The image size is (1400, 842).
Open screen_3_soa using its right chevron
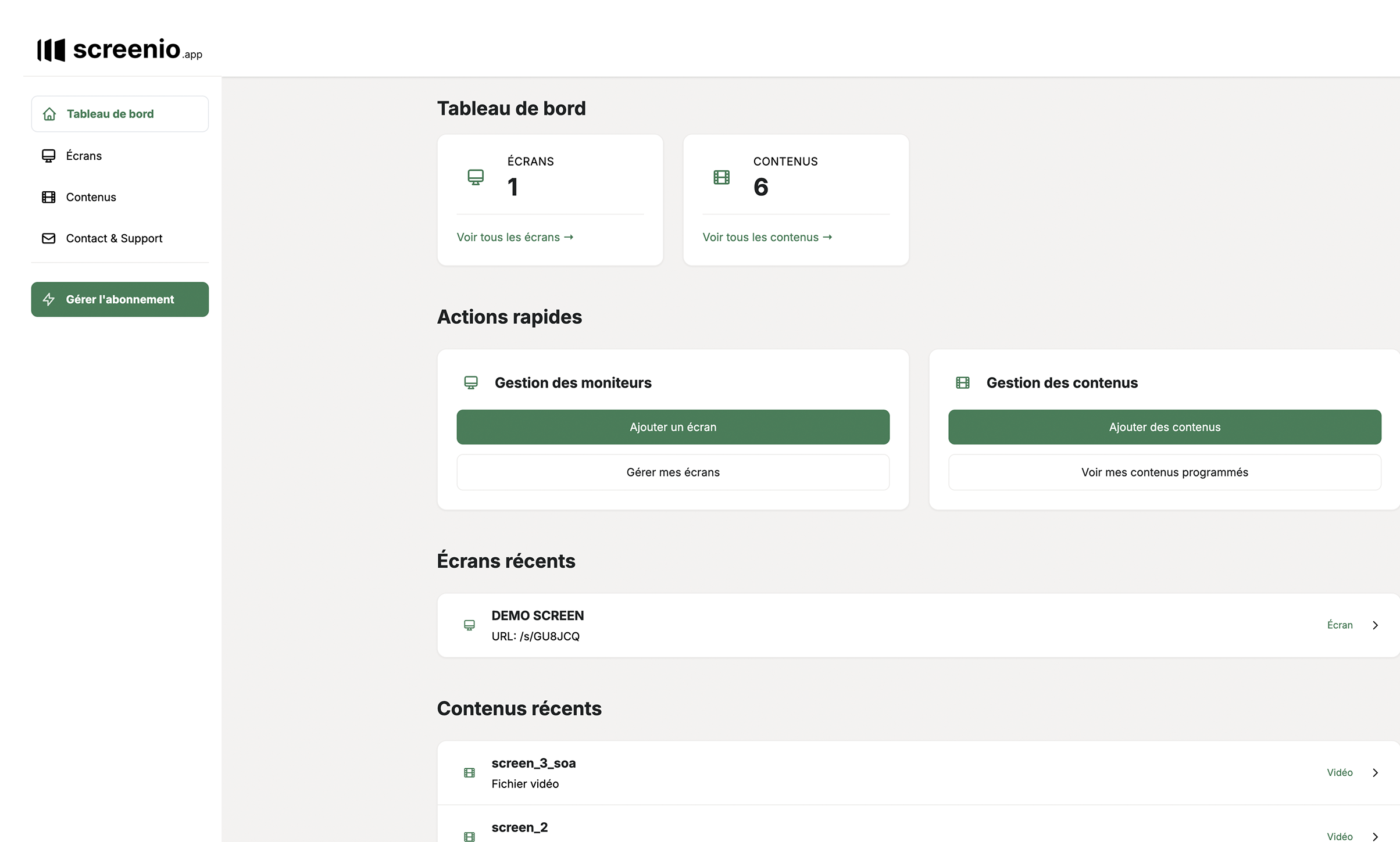click(1375, 773)
